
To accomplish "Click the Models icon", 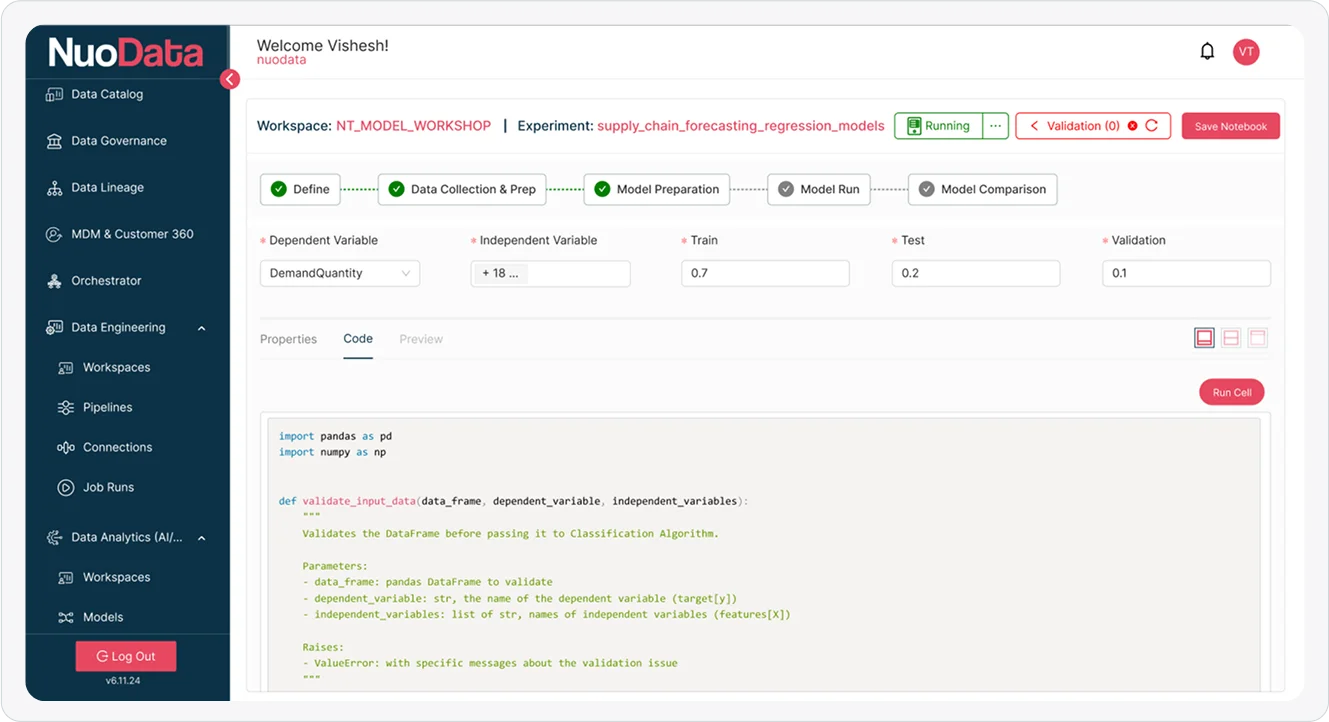I will (66, 618).
